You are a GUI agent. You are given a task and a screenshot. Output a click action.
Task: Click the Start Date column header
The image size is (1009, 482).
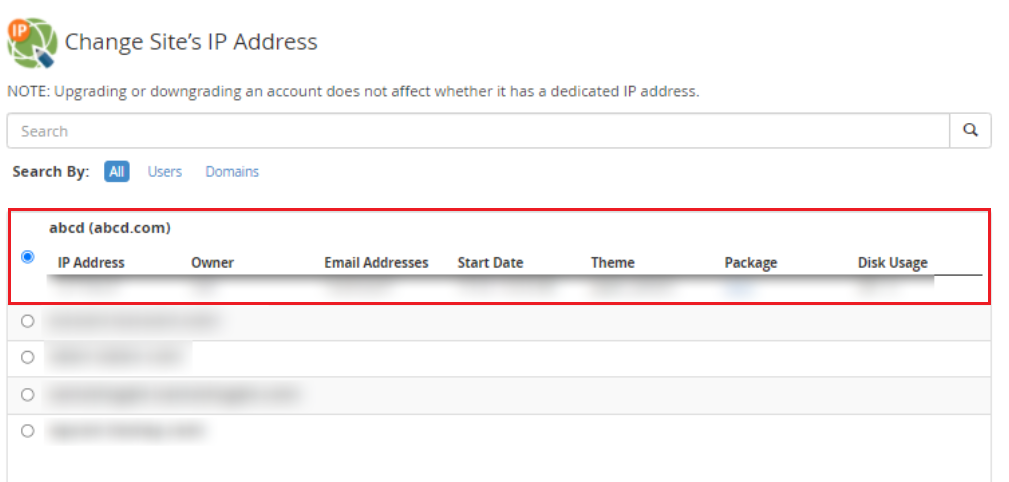pyautogui.click(x=490, y=263)
